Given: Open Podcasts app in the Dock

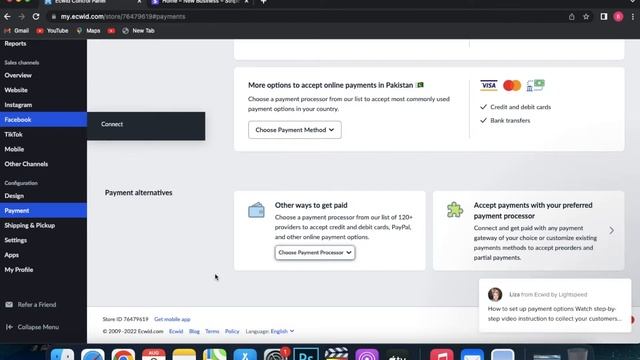Looking at the screenshot, I should (367, 355).
